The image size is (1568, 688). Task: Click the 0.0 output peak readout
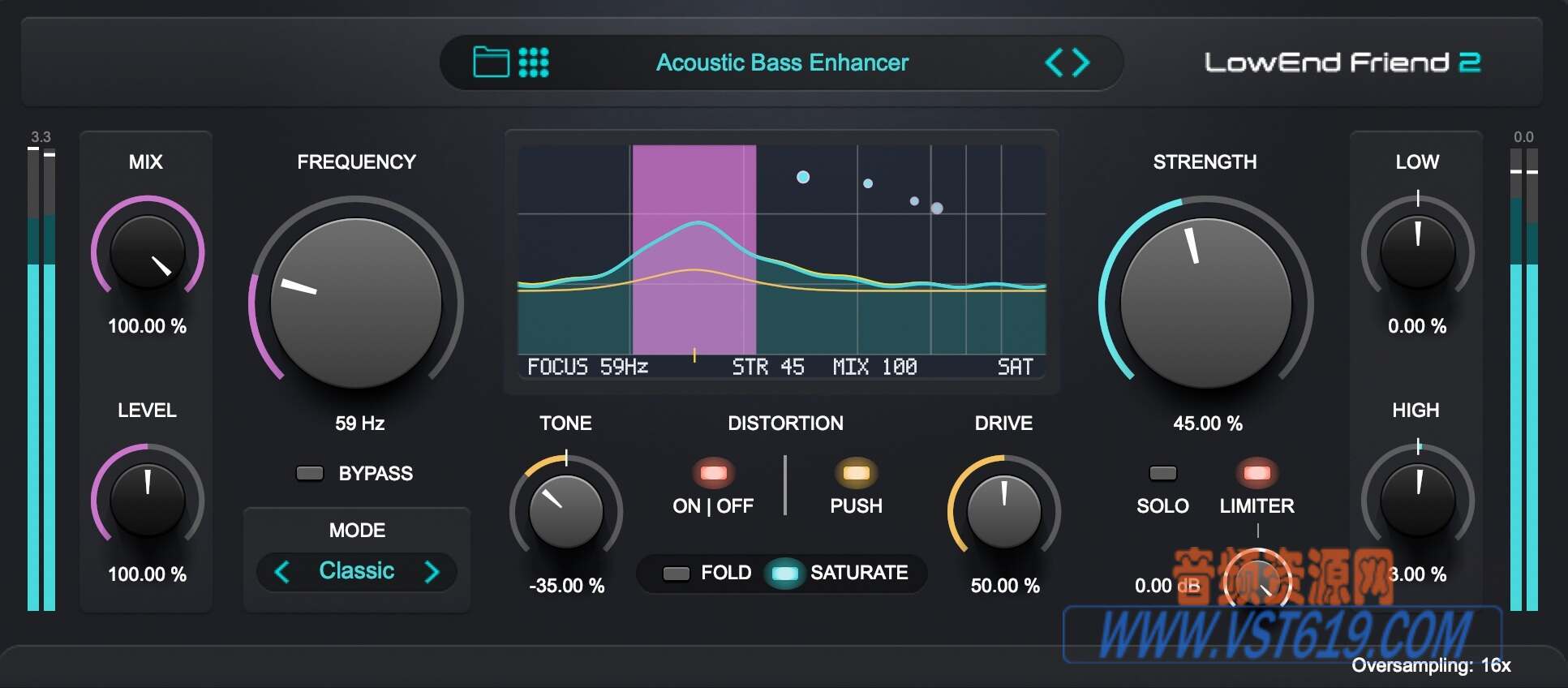(x=1524, y=137)
